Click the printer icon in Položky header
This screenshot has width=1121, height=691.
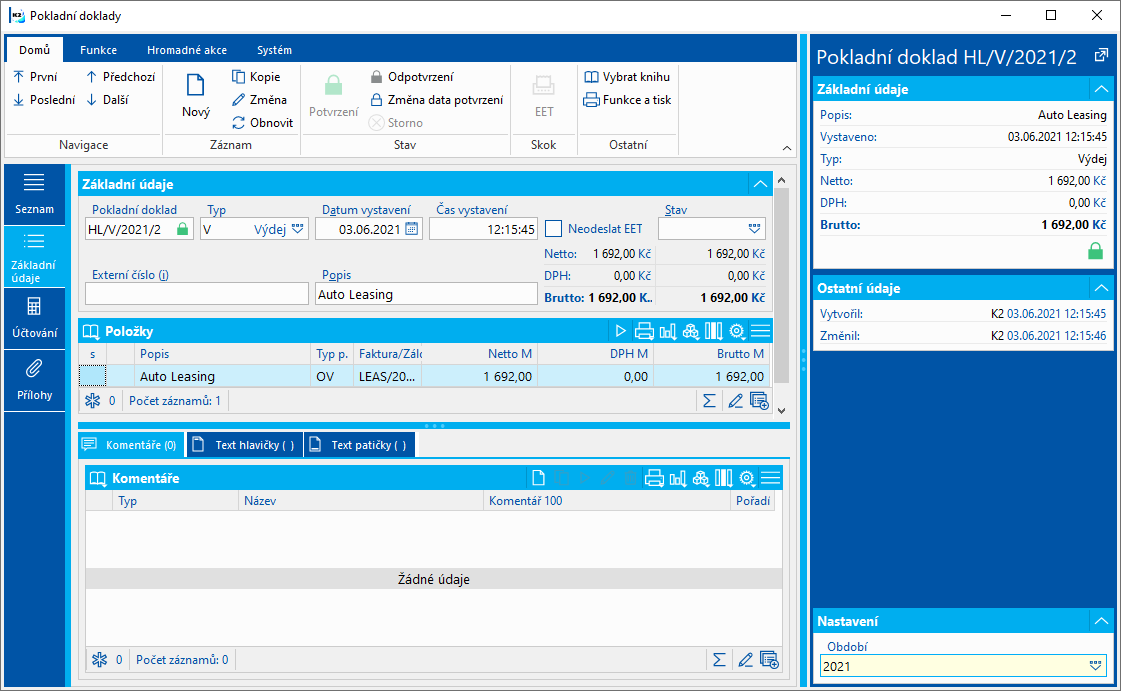point(644,331)
